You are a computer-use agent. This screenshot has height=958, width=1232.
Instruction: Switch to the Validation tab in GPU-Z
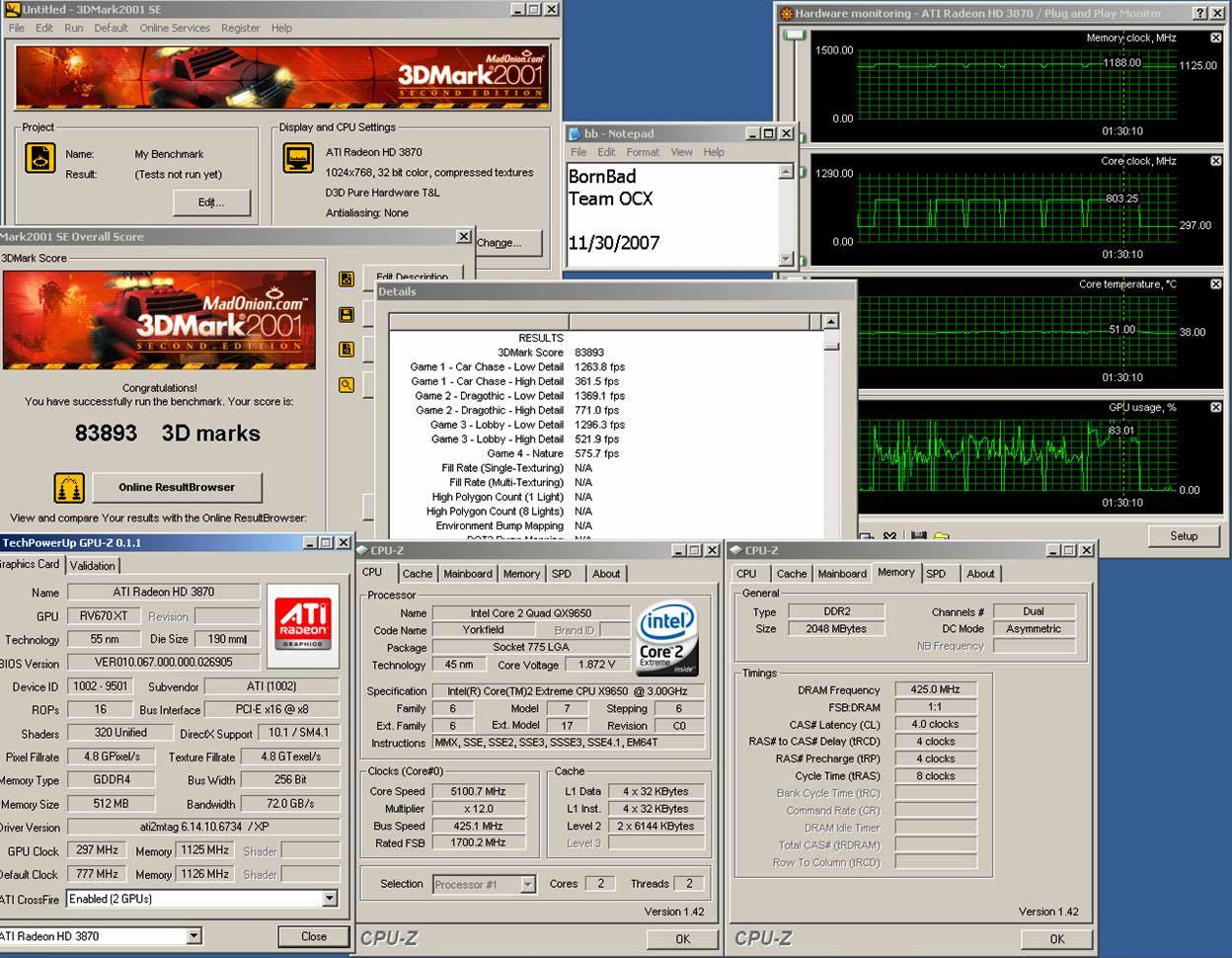(x=92, y=566)
